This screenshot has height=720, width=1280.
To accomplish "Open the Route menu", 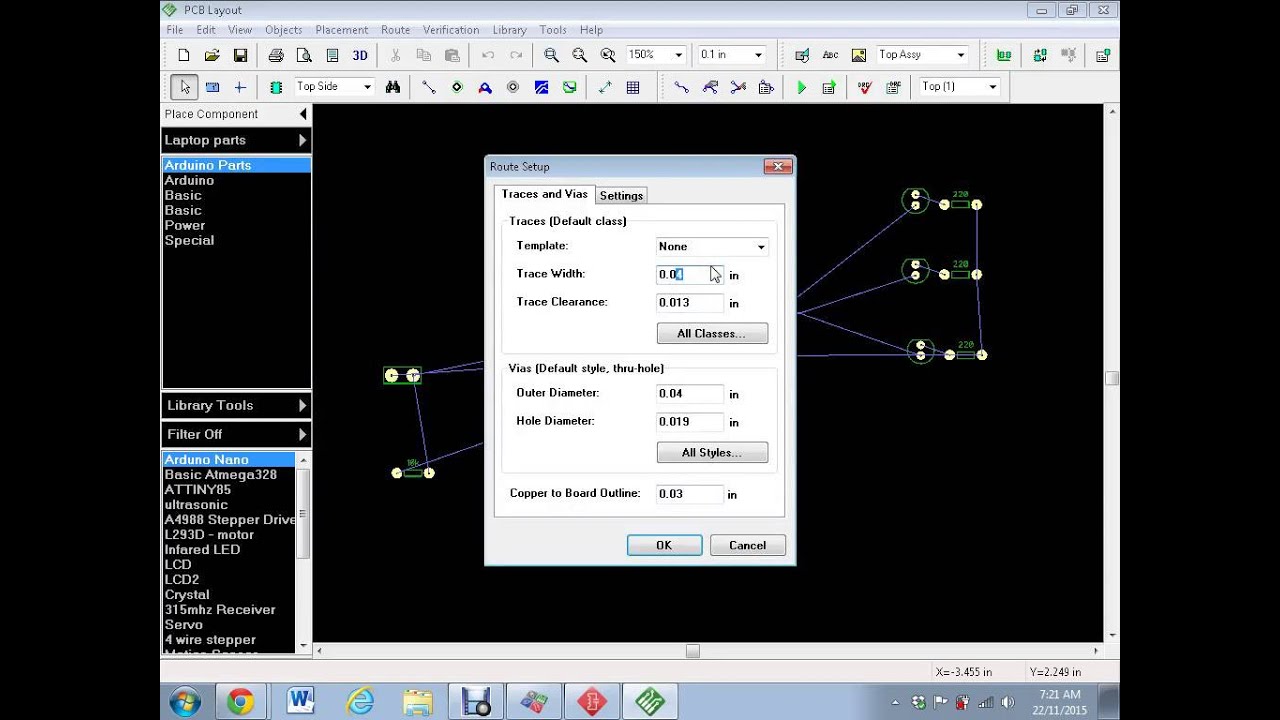I will click(x=395, y=30).
